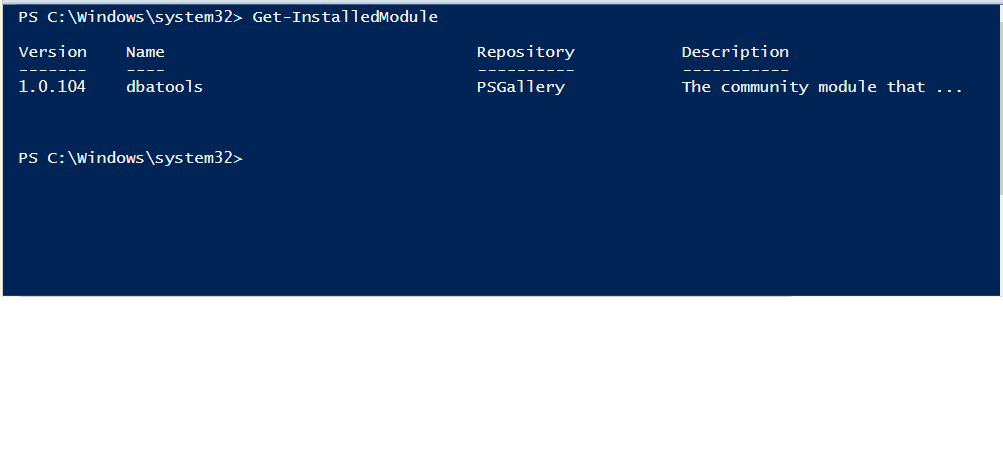1003x460 pixels.
Task: Click the Description column header
Action: click(735, 52)
